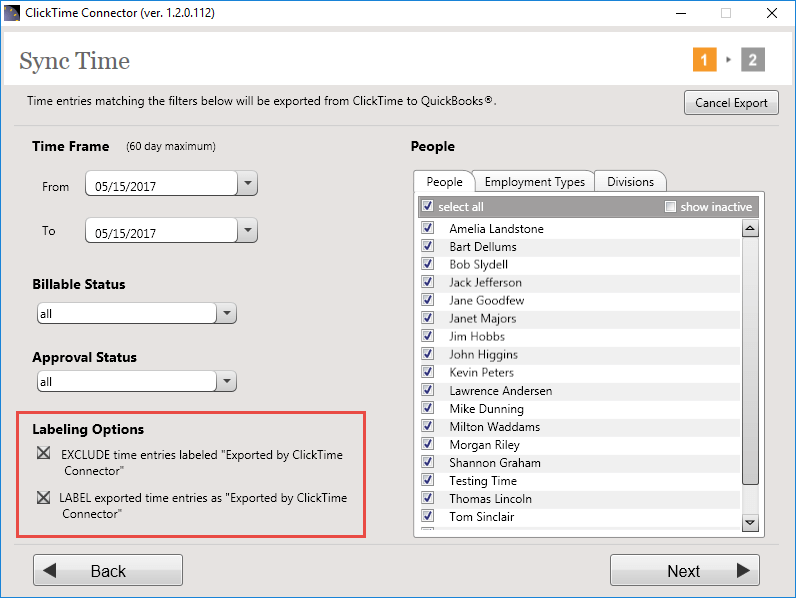Image resolution: width=796 pixels, height=598 pixels.
Task: Switch to the Employment Types tab
Action: pos(535,182)
